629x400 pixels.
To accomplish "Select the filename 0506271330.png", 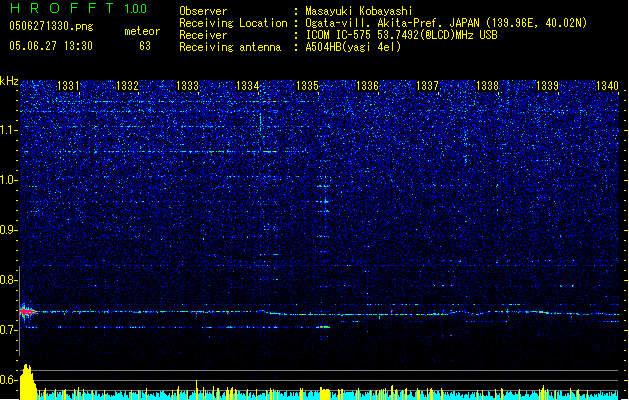I will tap(51, 26).
